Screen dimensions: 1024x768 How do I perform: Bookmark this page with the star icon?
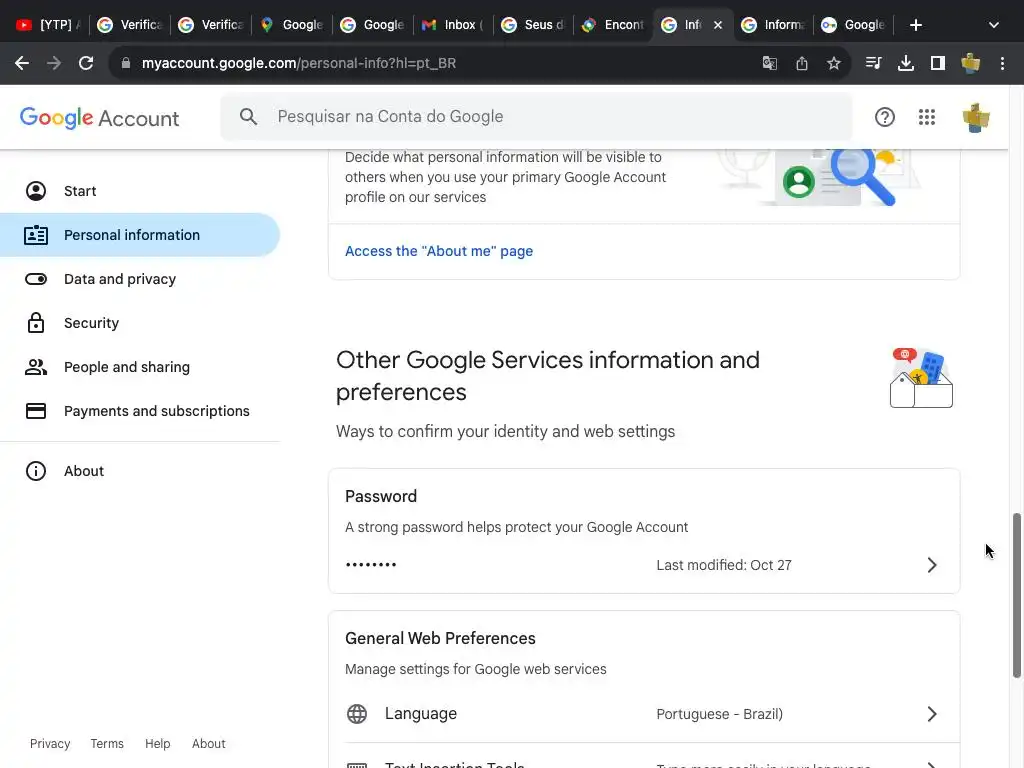[x=834, y=63]
